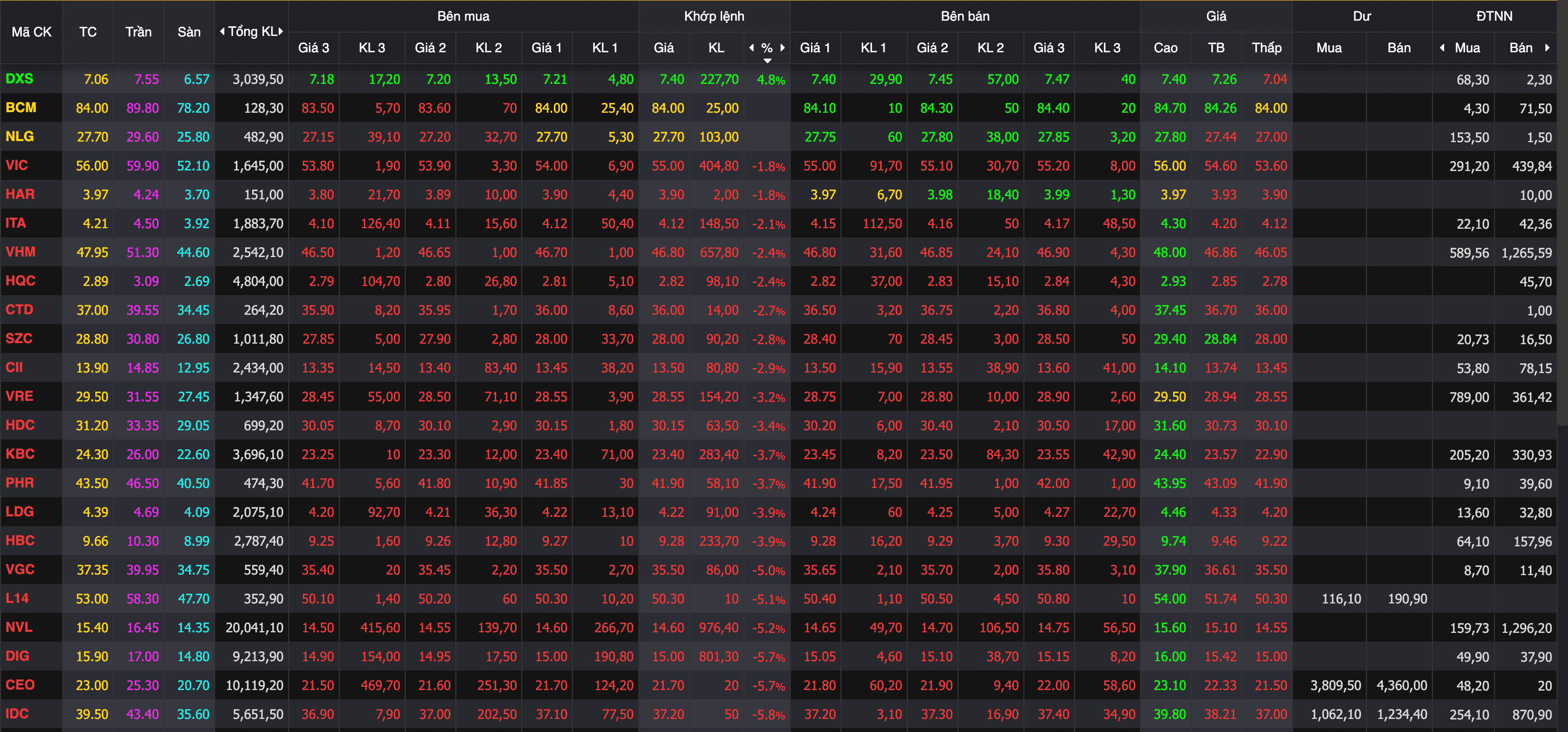This screenshot has width=1568, height=732.
Task: Open stock symbol CEO
Action: coord(20,685)
